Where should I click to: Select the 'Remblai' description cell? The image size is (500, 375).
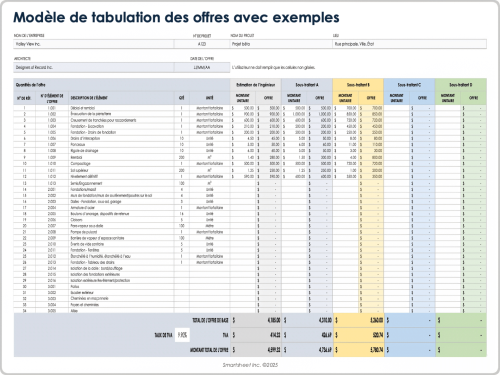click(121, 157)
